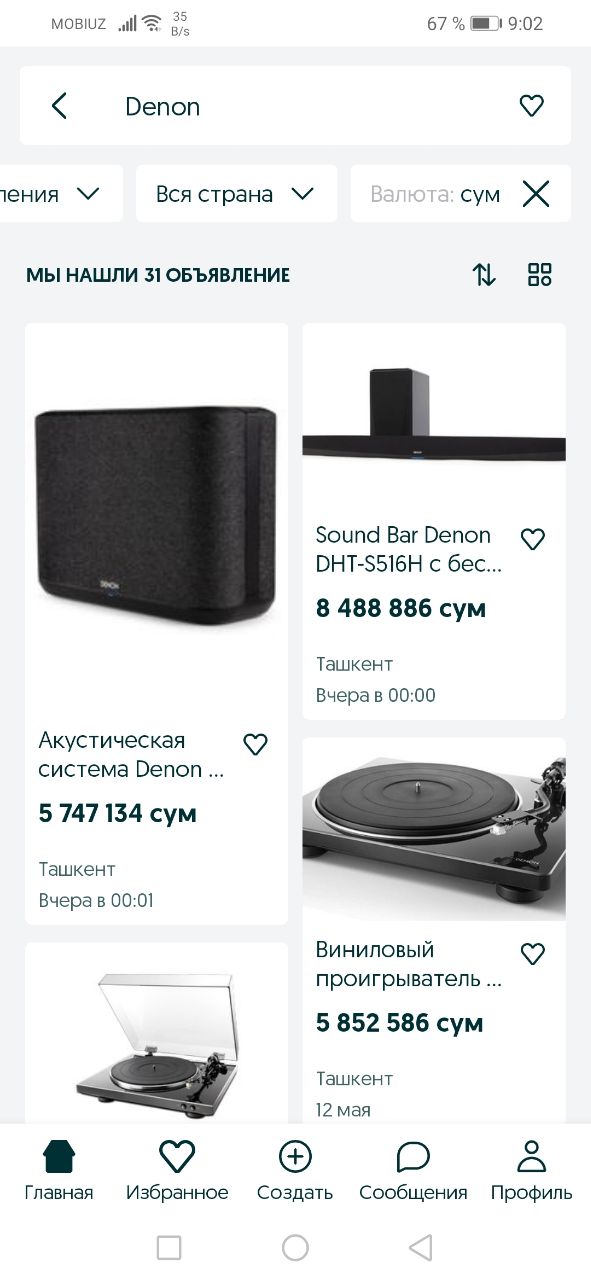Expand the partially visible left filter dropdown
The height and width of the screenshot is (1280, 591).
pos(61,194)
